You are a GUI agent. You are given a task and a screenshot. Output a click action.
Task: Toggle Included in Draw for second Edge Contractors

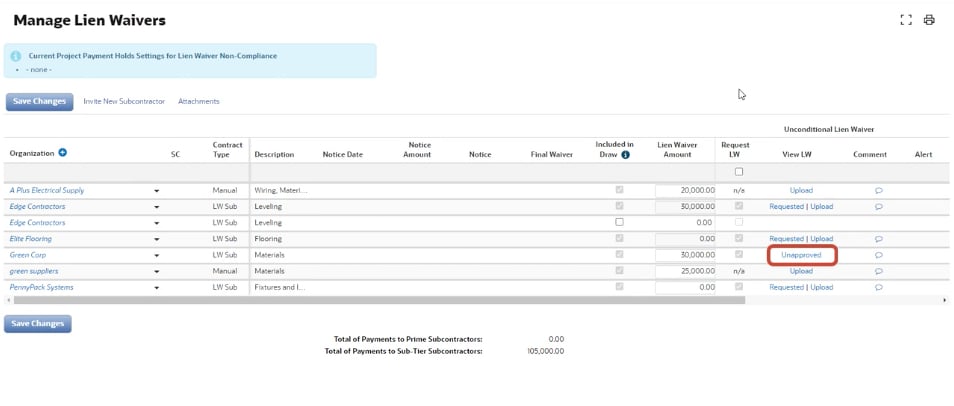pyautogui.click(x=619, y=222)
